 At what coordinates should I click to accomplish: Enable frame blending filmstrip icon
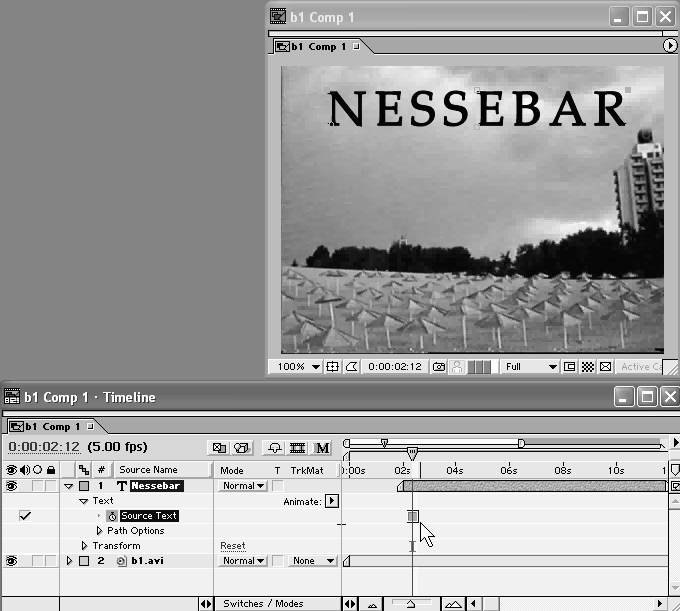[x=298, y=448]
